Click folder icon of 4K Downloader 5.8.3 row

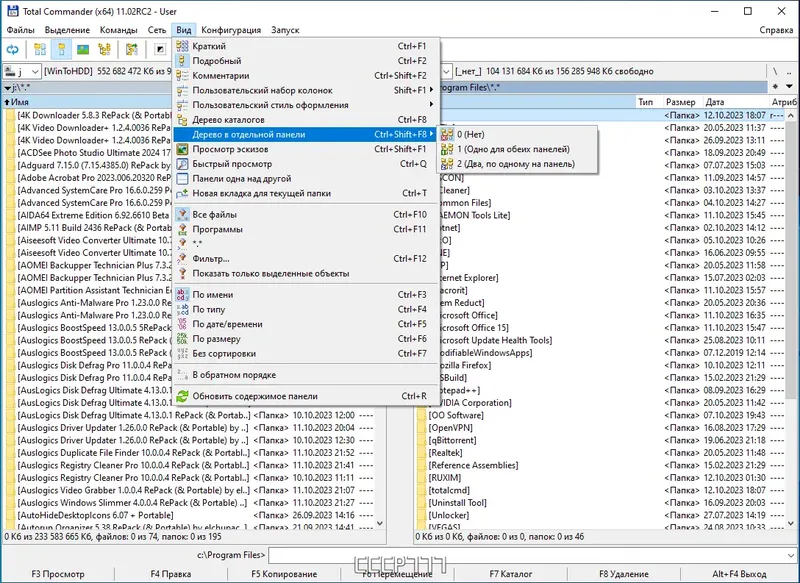pos(10,115)
